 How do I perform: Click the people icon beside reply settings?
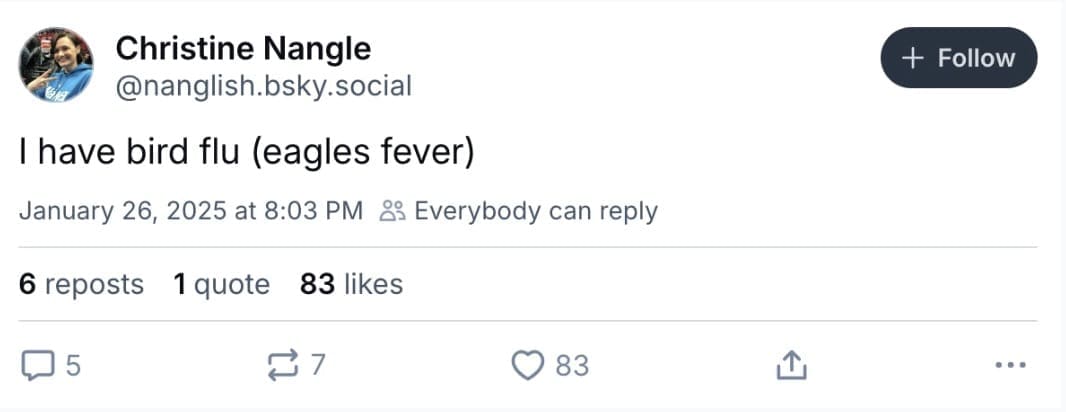point(392,211)
